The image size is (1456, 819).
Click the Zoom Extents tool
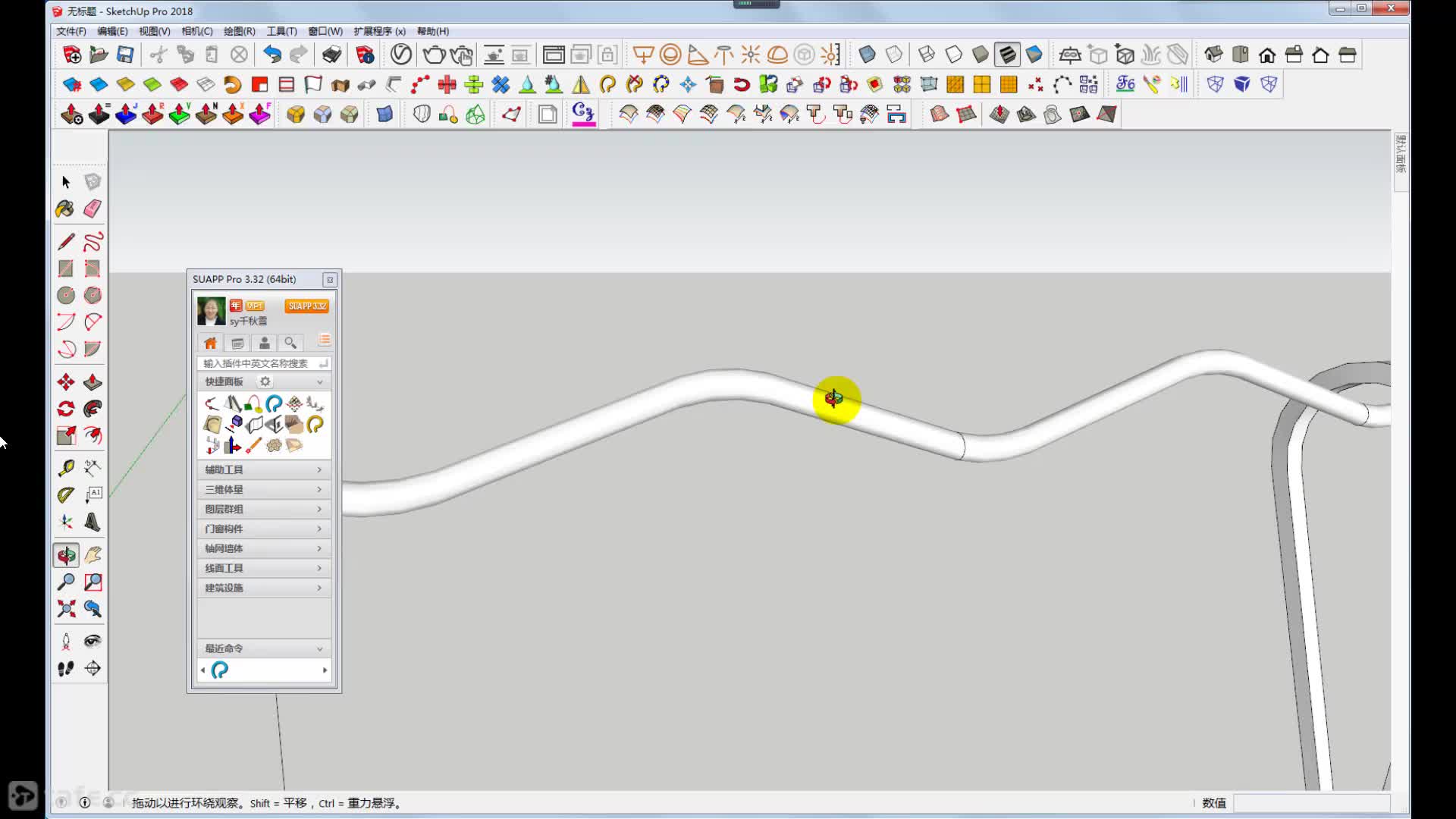[66, 608]
